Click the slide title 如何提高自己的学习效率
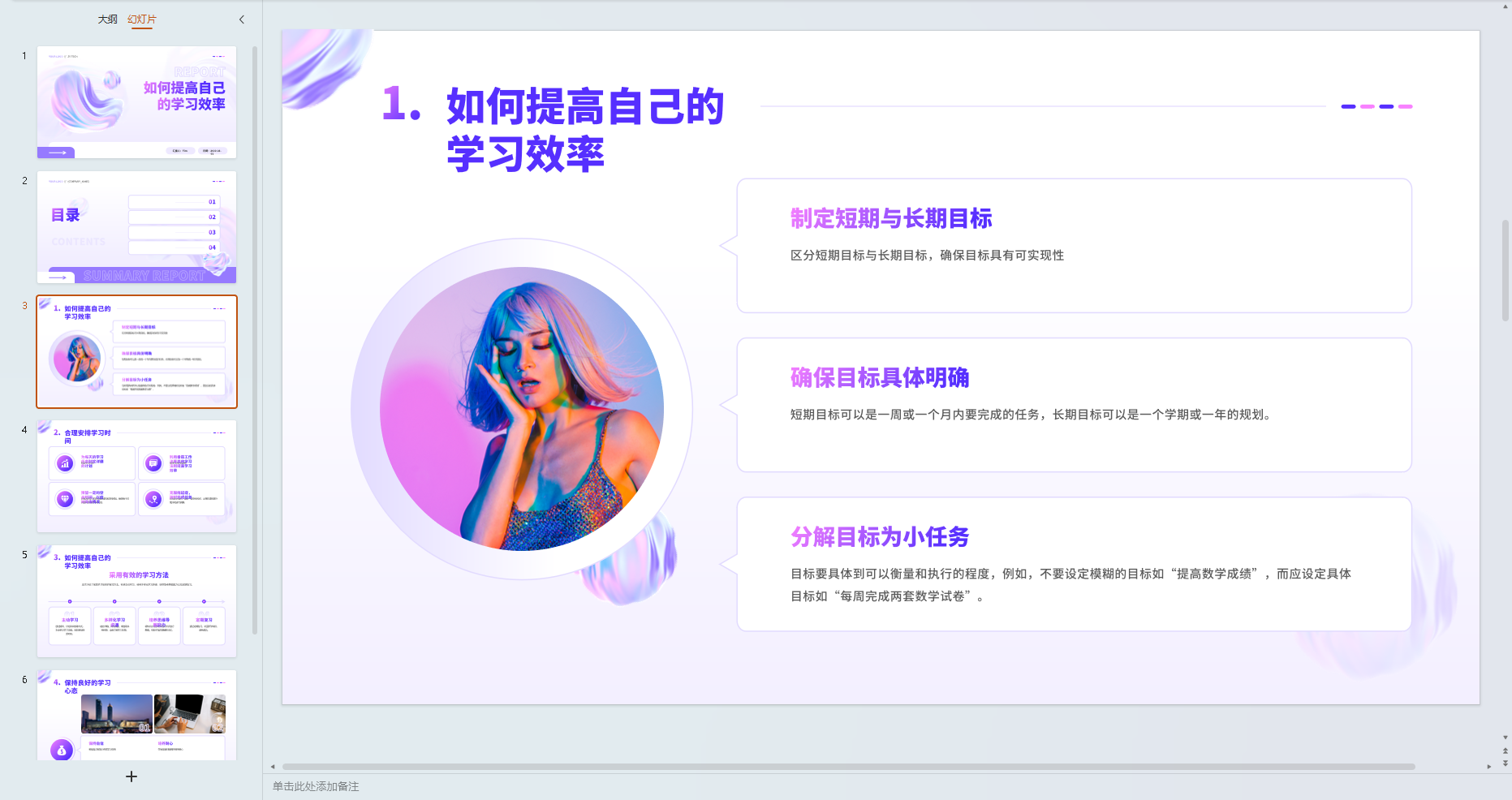This screenshot has width=1512, height=800. [x=584, y=130]
